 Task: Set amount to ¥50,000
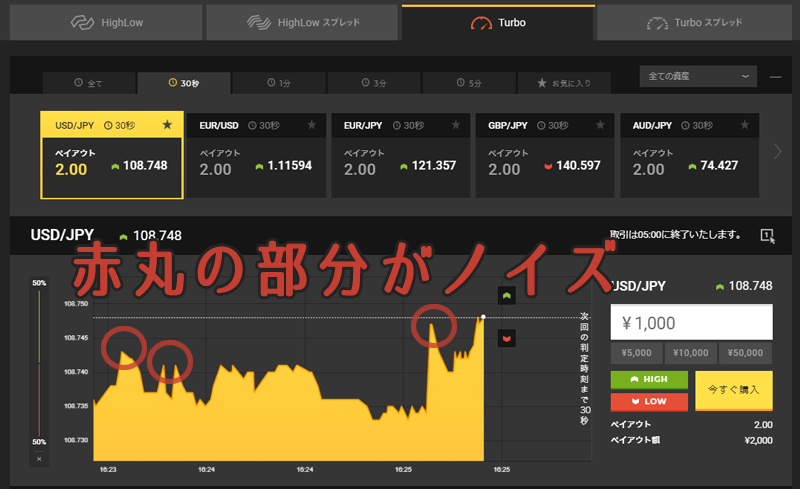(x=745, y=353)
